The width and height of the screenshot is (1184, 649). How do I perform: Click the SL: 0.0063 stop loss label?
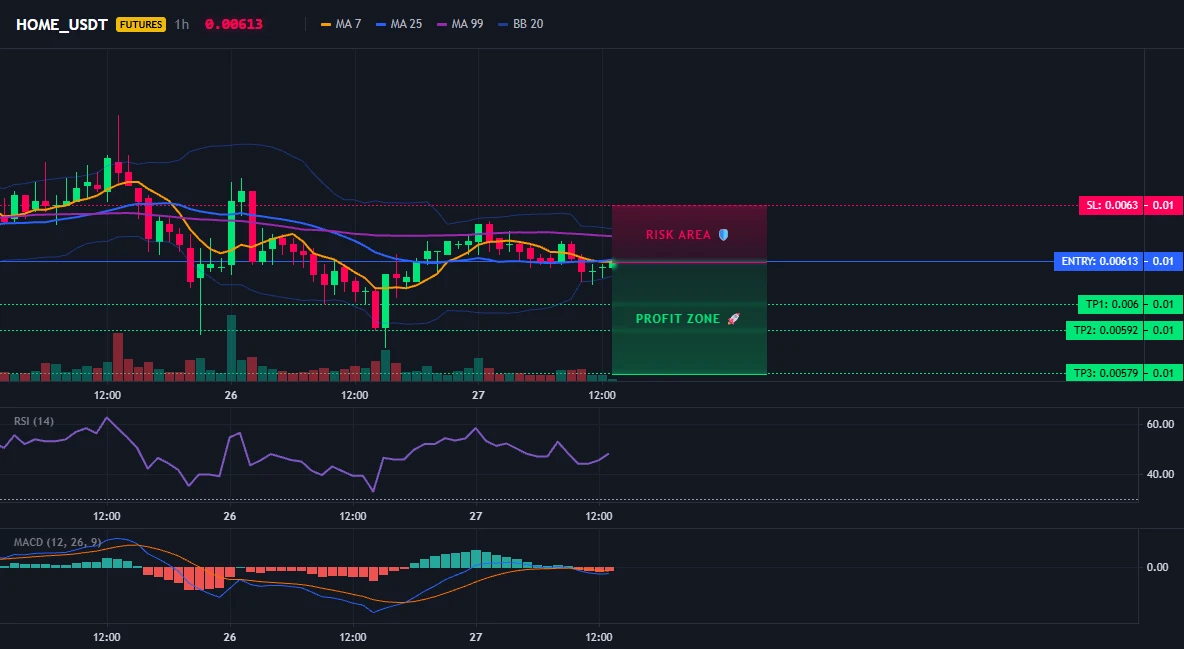1112,206
